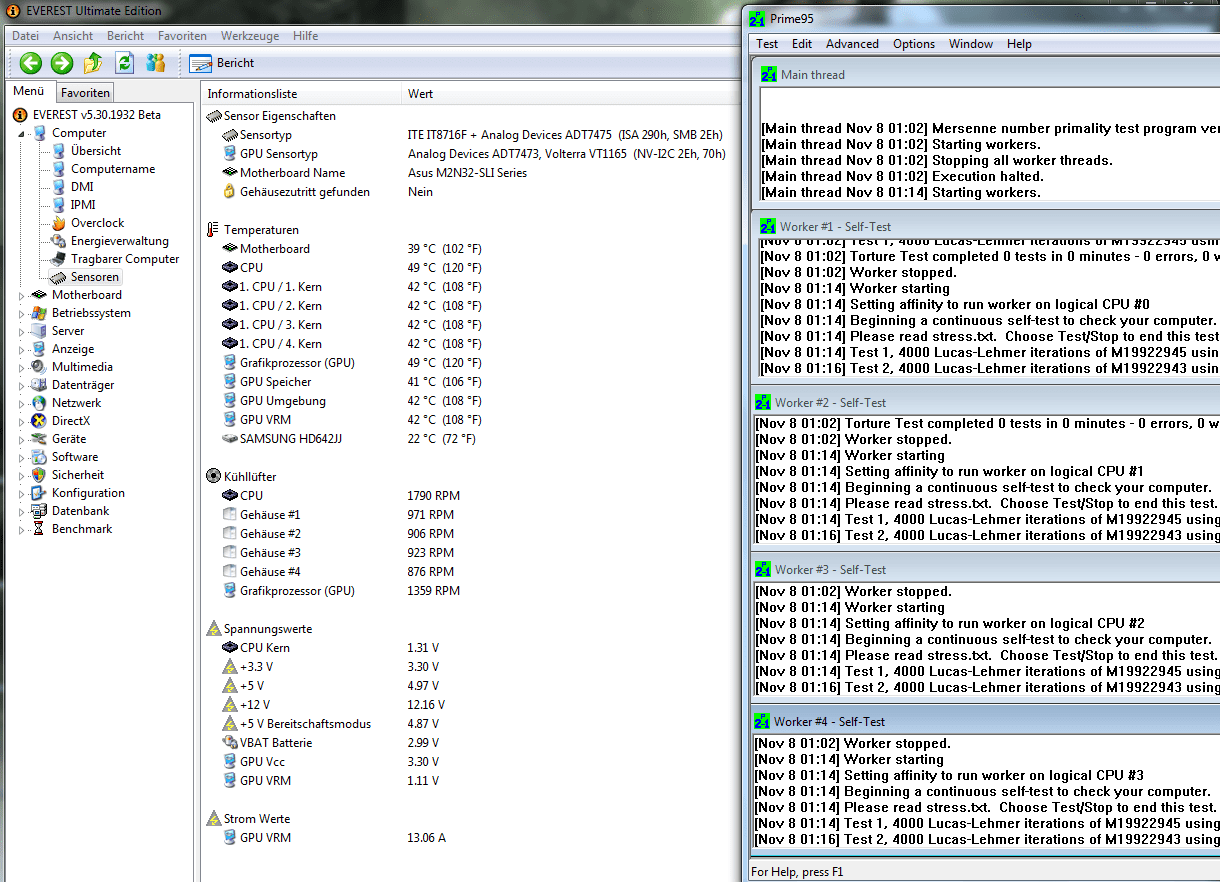Viewport: 1220px width, 882px height.
Task: Select the Übersicht tree item
Action: click(x=96, y=151)
